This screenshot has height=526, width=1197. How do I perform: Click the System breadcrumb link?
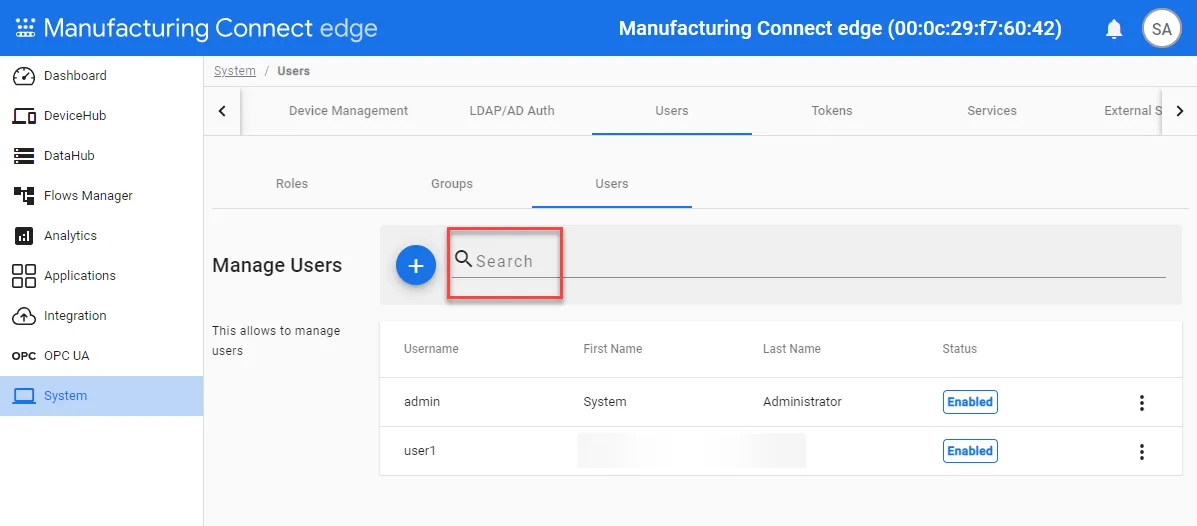[234, 71]
